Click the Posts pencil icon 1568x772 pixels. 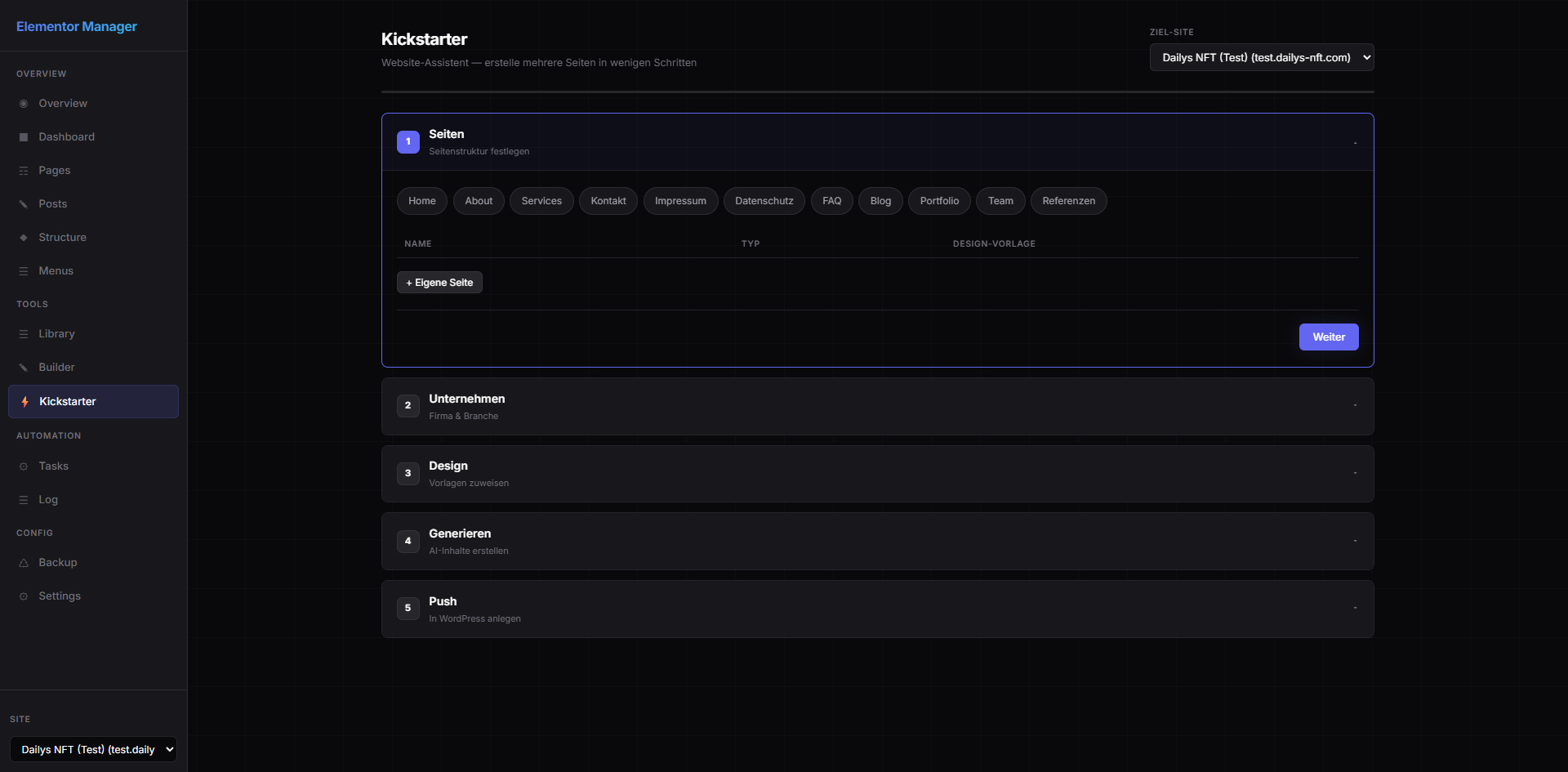tap(24, 204)
